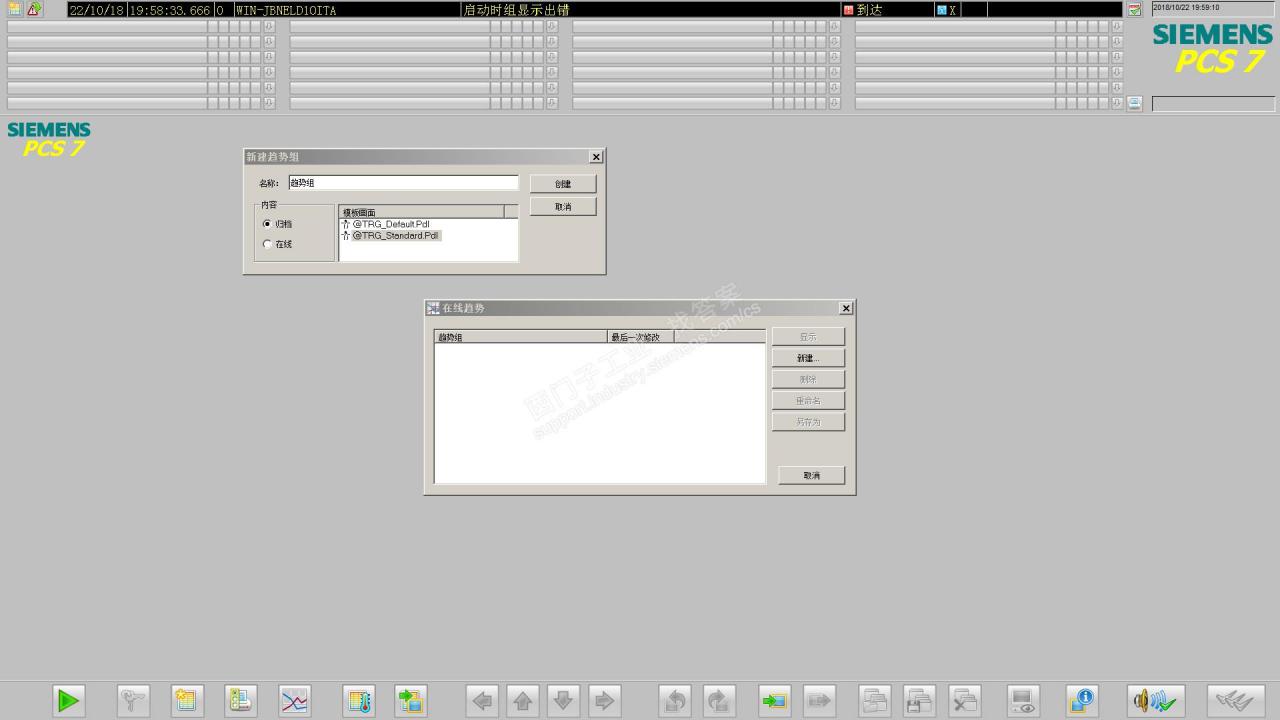Click the picture by name icon

tap(186, 700)
